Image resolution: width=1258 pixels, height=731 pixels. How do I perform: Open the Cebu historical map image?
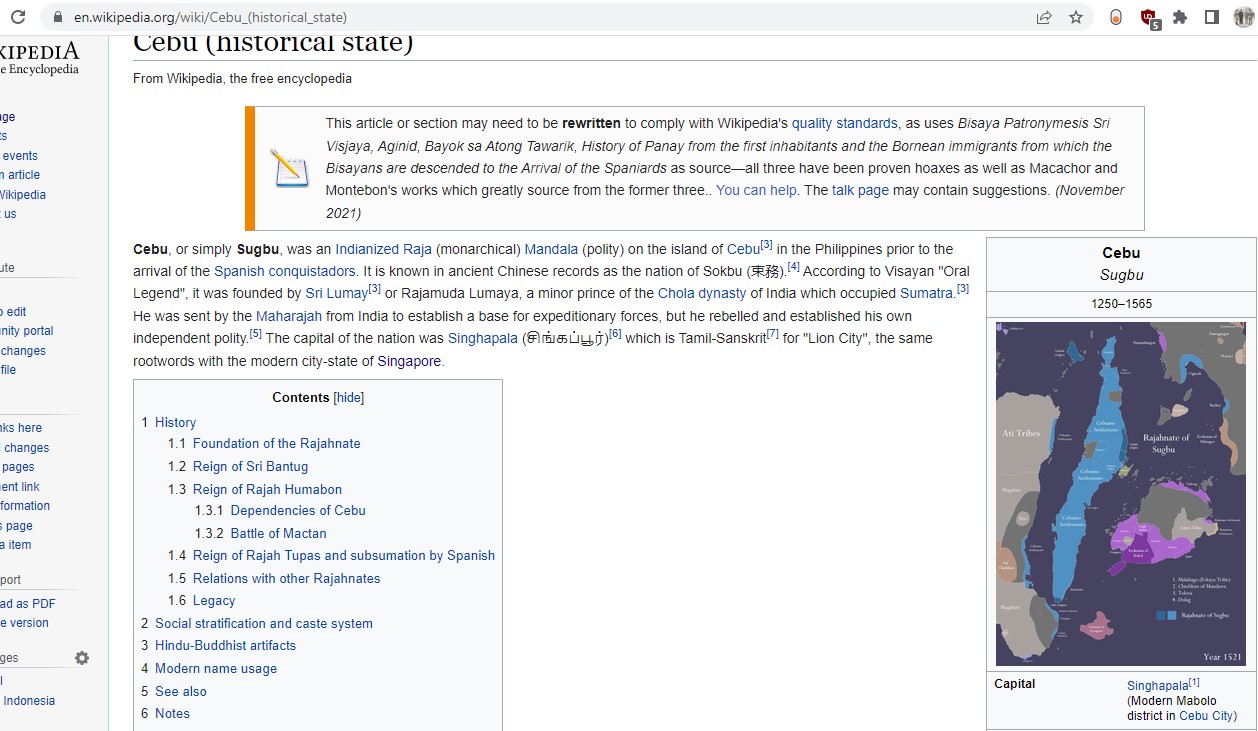1121,493
